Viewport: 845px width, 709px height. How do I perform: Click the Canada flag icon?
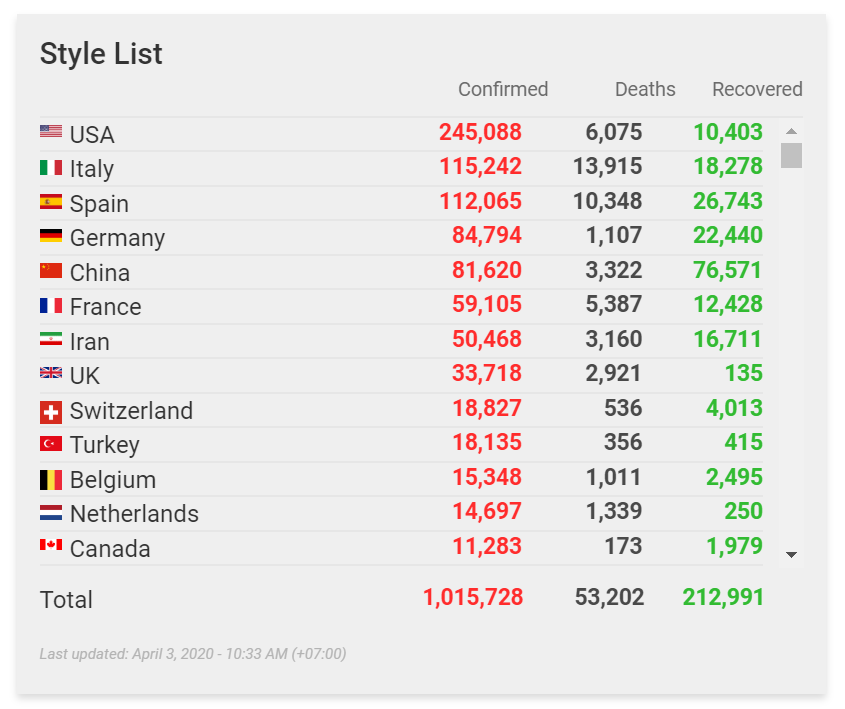click(51, 546)
